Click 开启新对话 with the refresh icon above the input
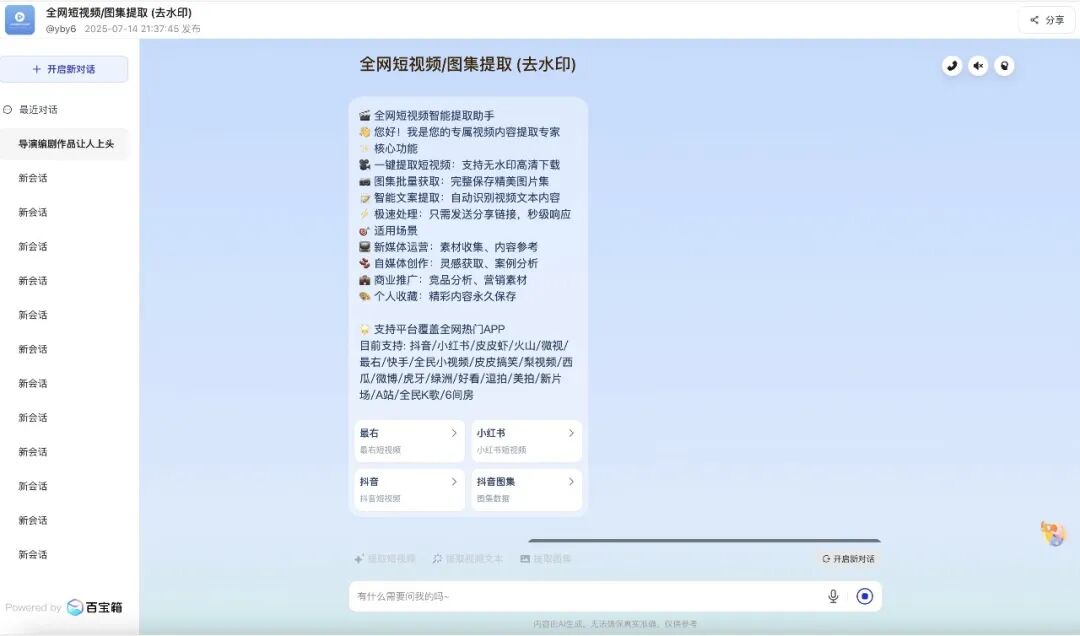This screenshot has height=636, width=1080. 849,559
